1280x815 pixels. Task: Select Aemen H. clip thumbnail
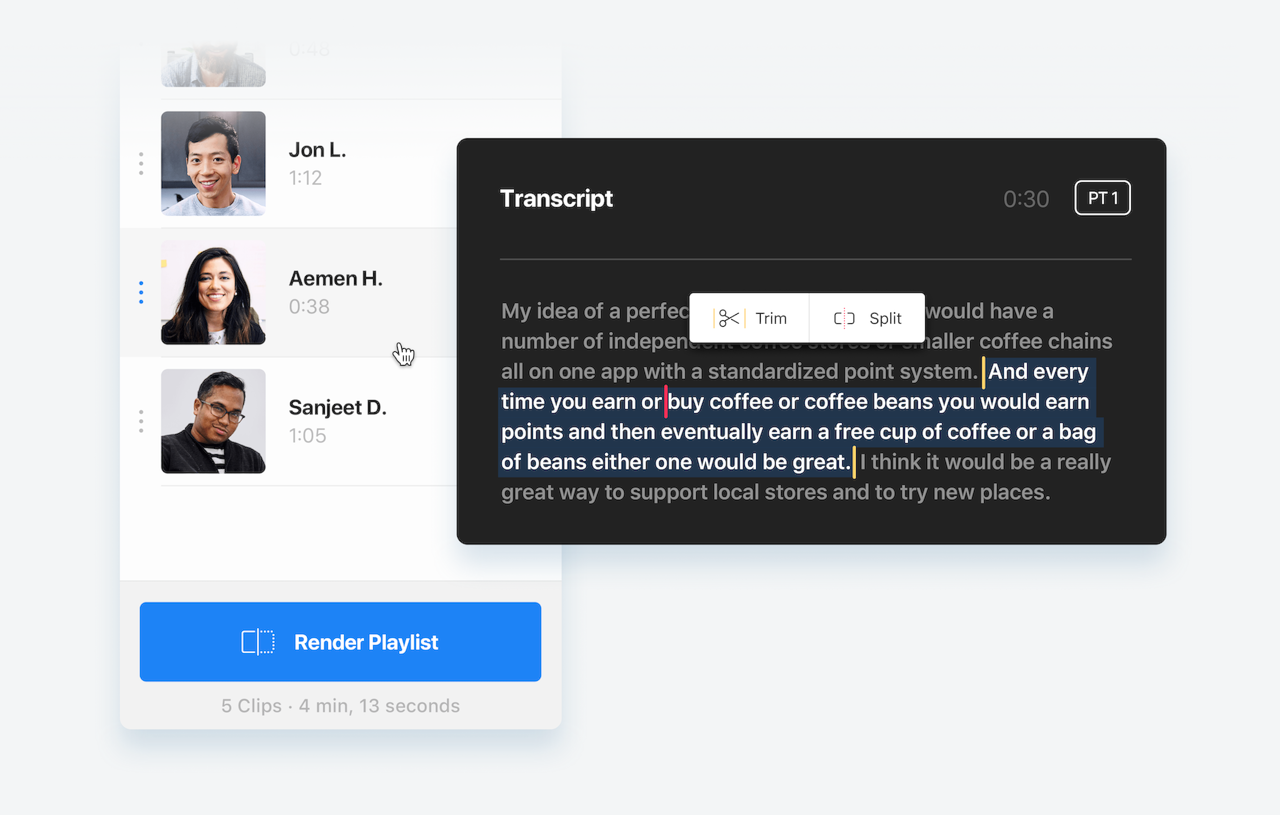(213, 292)
